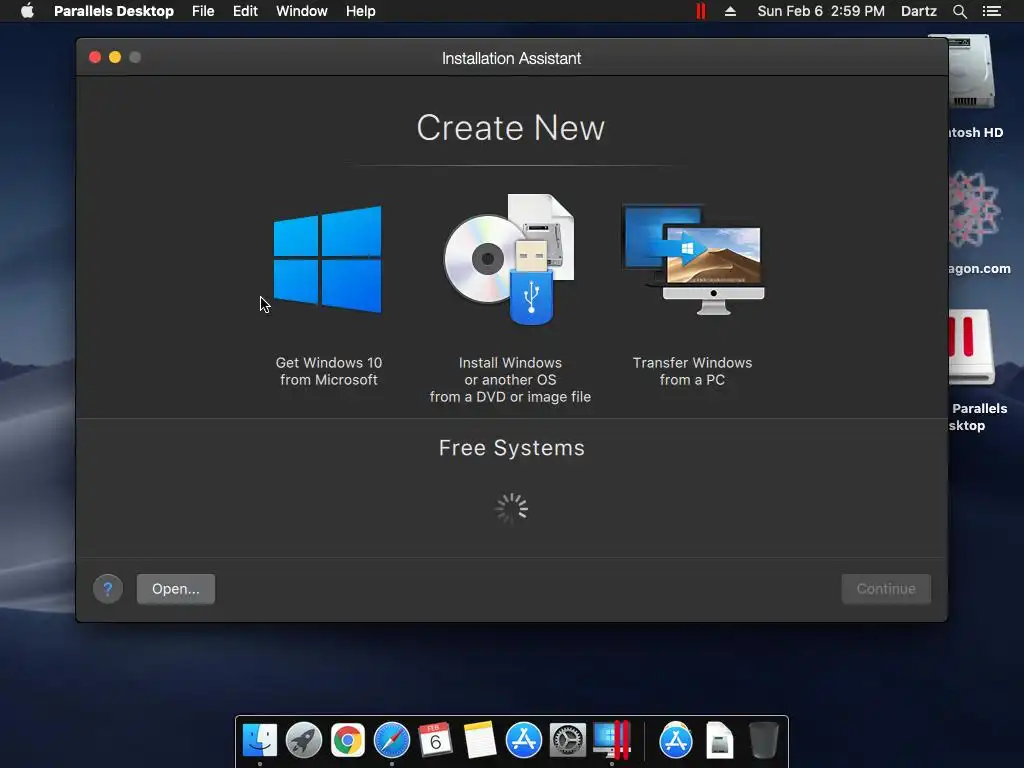Open App Store icon right of Dock divider

coord(676,741)
